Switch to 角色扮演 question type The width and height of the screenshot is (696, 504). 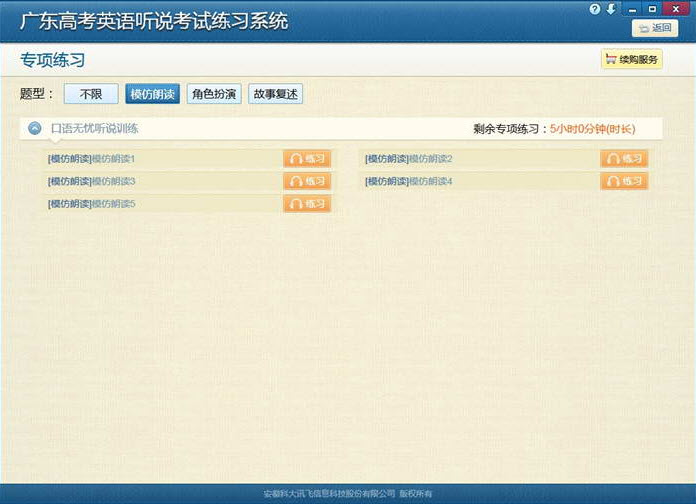214,94
